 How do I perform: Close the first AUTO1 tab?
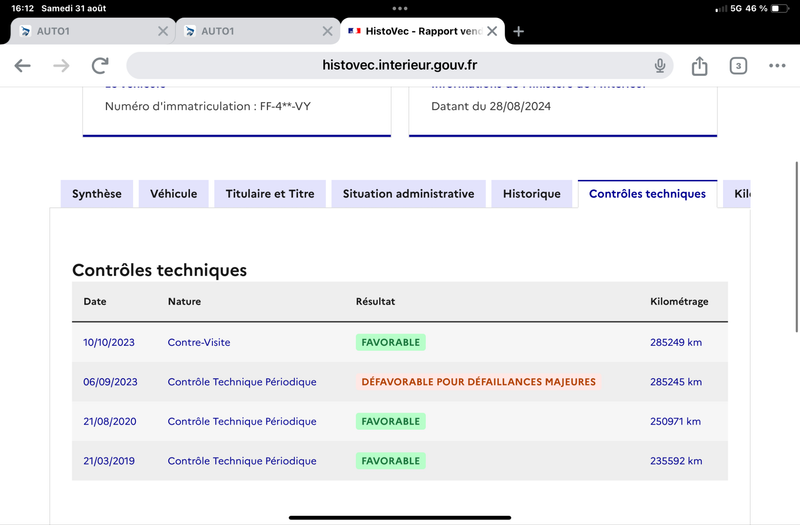163,32
